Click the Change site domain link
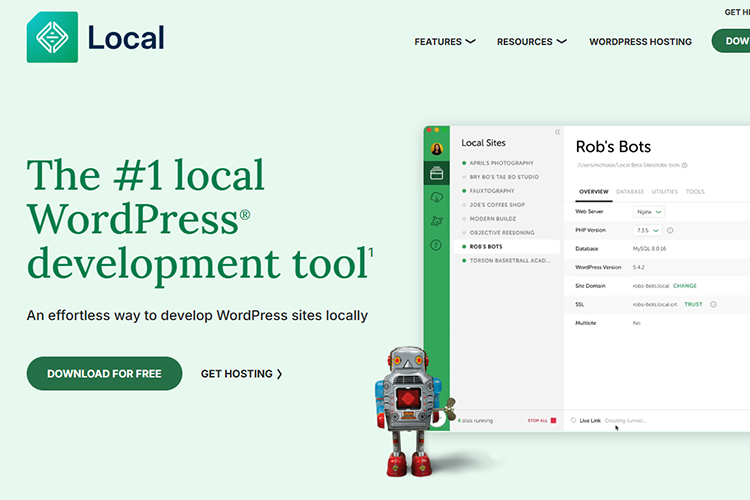Image resolution: width=750 pixels, height=500 pixels. 684,286
